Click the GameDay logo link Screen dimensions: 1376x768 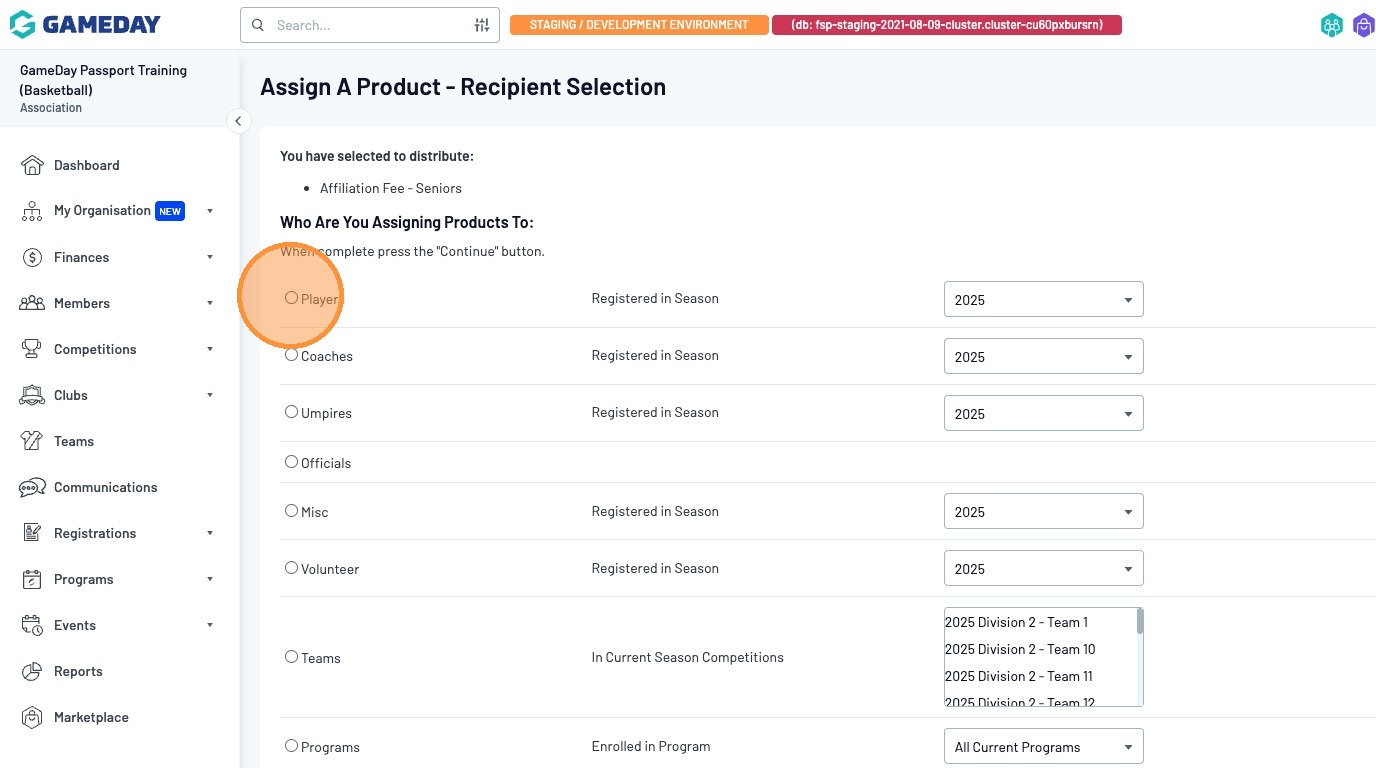tap(85, 25)
